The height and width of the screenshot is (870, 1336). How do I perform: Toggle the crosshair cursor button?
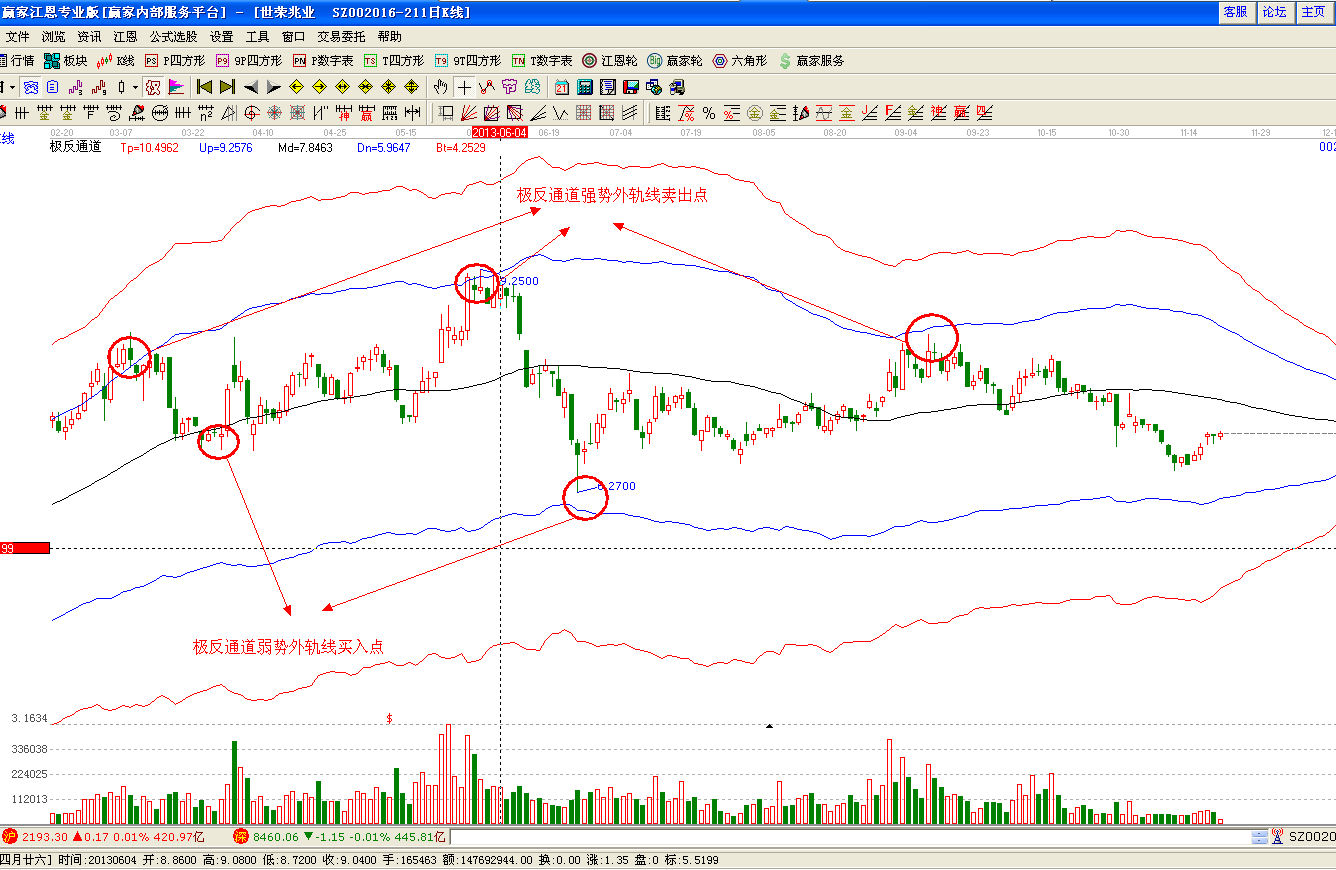coord(464,87)
